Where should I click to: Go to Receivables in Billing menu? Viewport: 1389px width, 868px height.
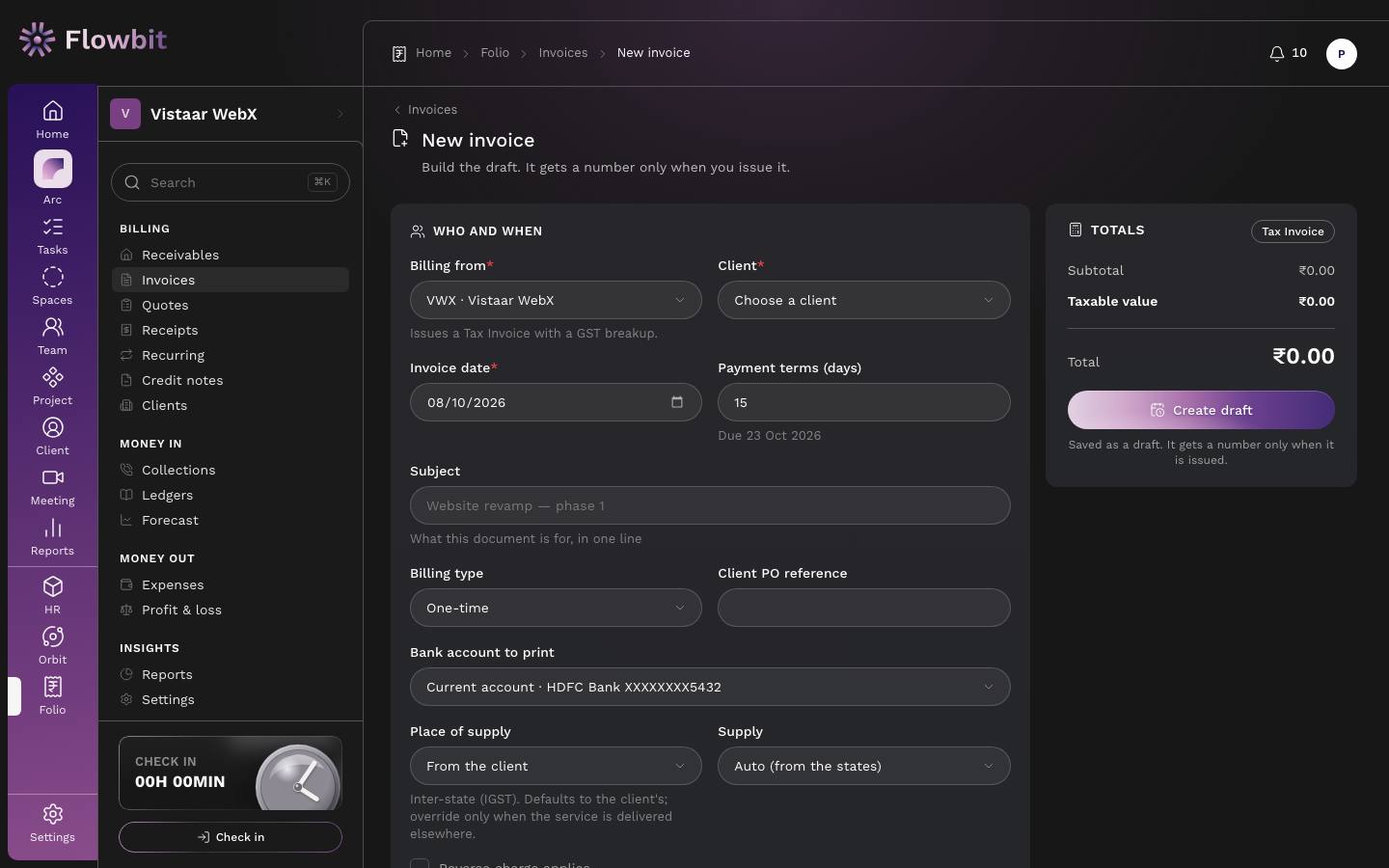(230, 255)
